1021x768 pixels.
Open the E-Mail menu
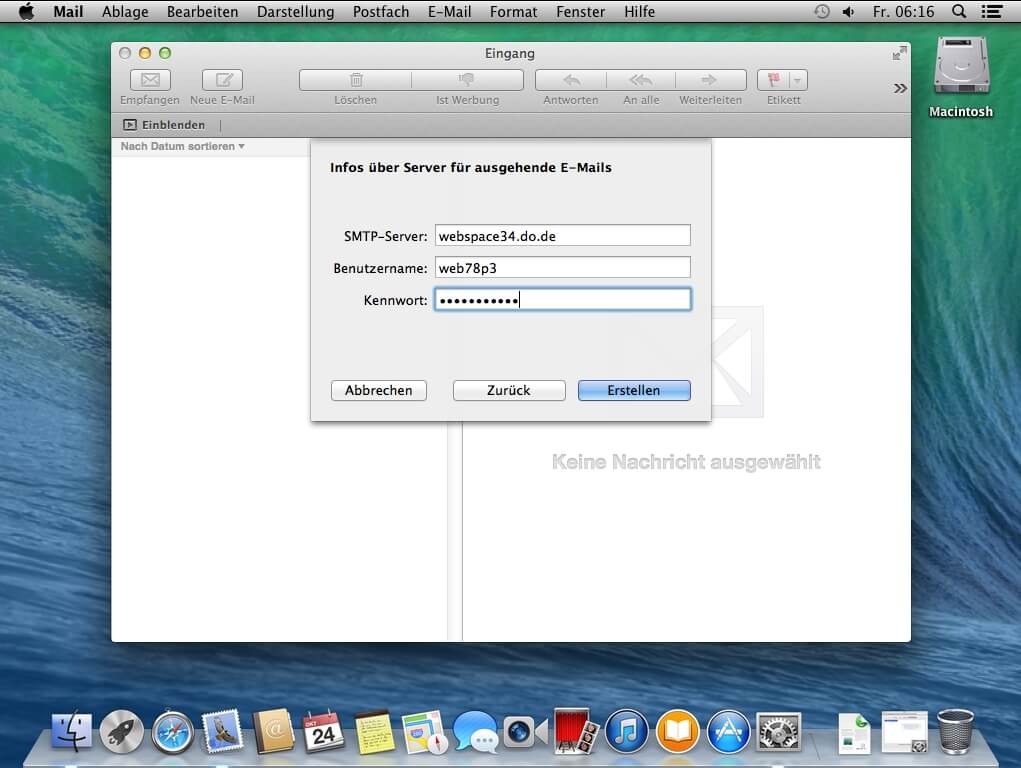click(x=449, y=12)
